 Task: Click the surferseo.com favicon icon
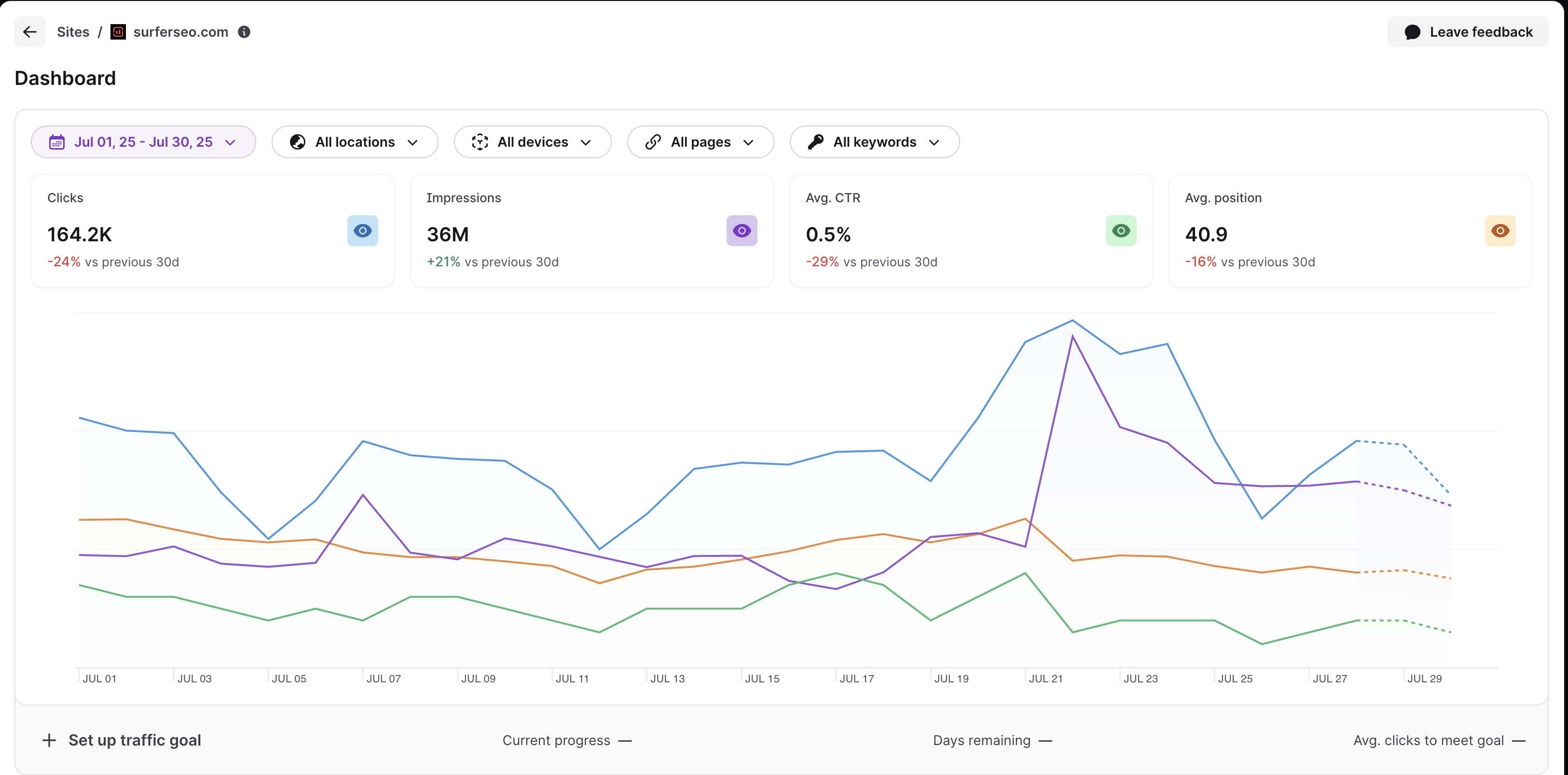tap(118, 32)
